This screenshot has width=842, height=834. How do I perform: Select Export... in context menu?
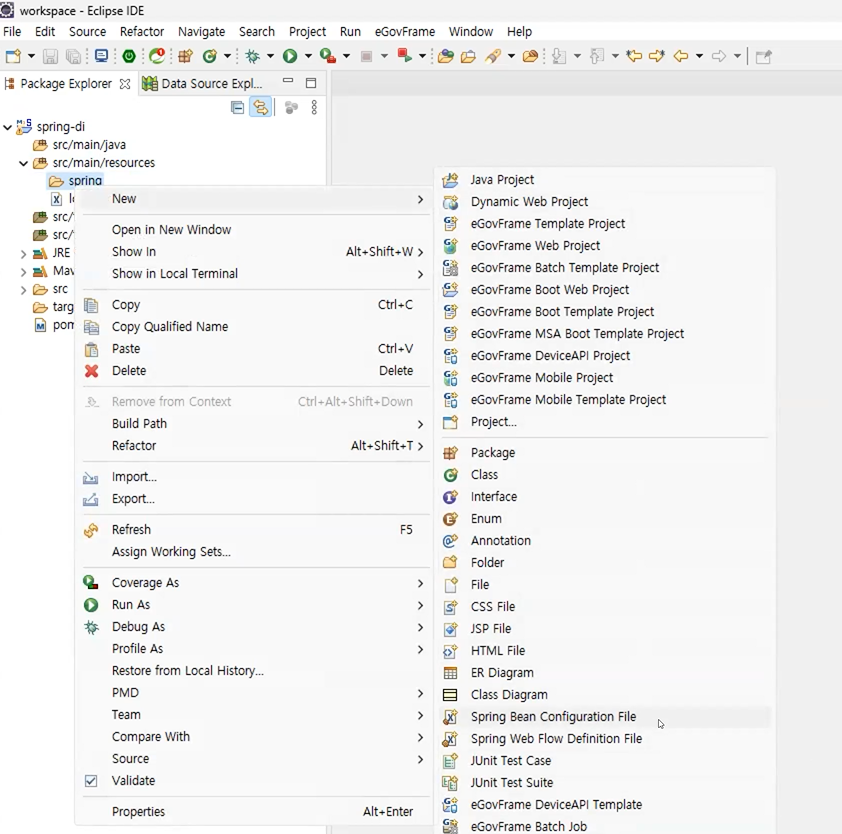pos(254,499)
